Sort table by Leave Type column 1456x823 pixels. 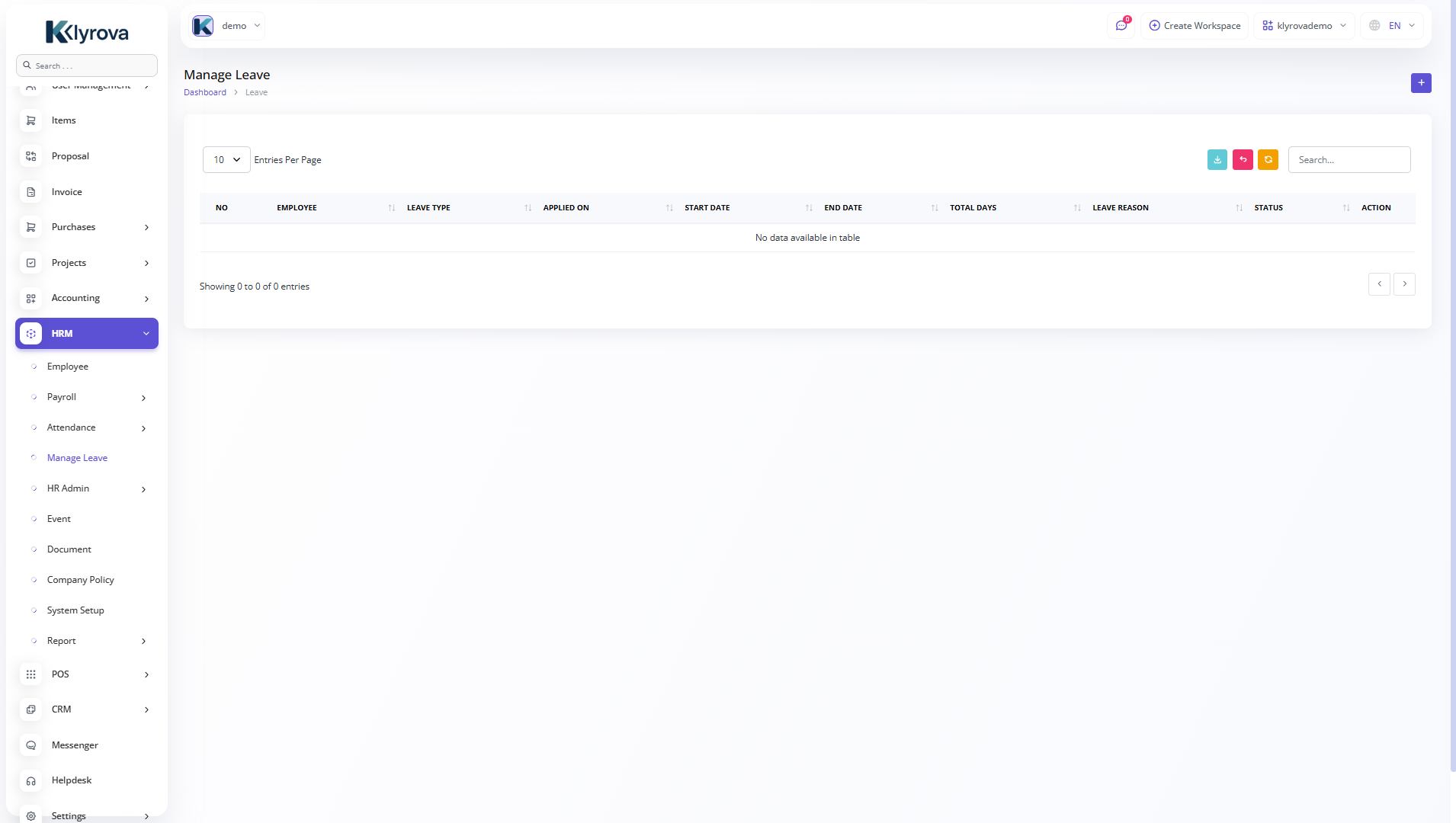coord(428,208)
